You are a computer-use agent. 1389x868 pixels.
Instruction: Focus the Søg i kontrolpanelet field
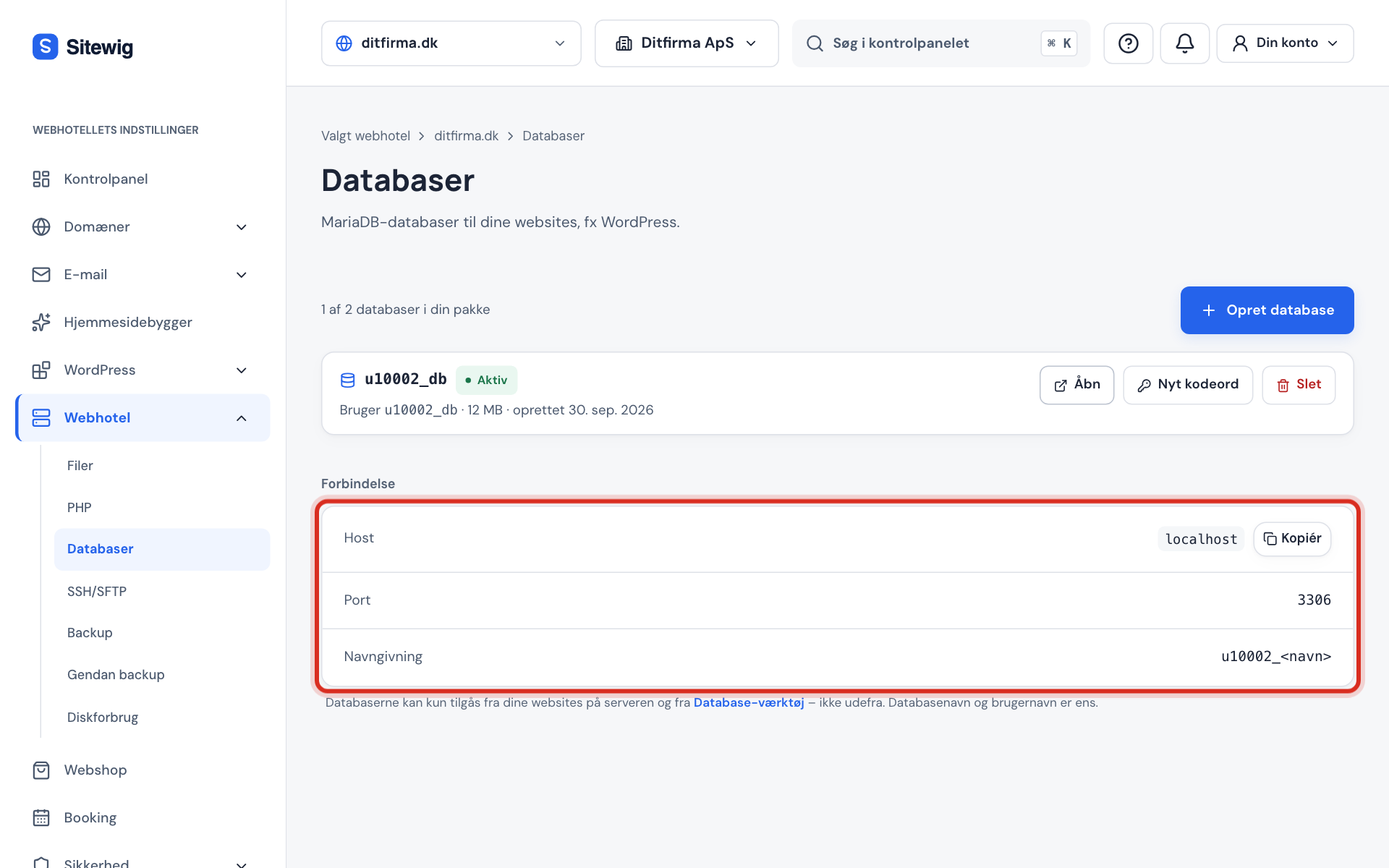click(x=940, y=43)
